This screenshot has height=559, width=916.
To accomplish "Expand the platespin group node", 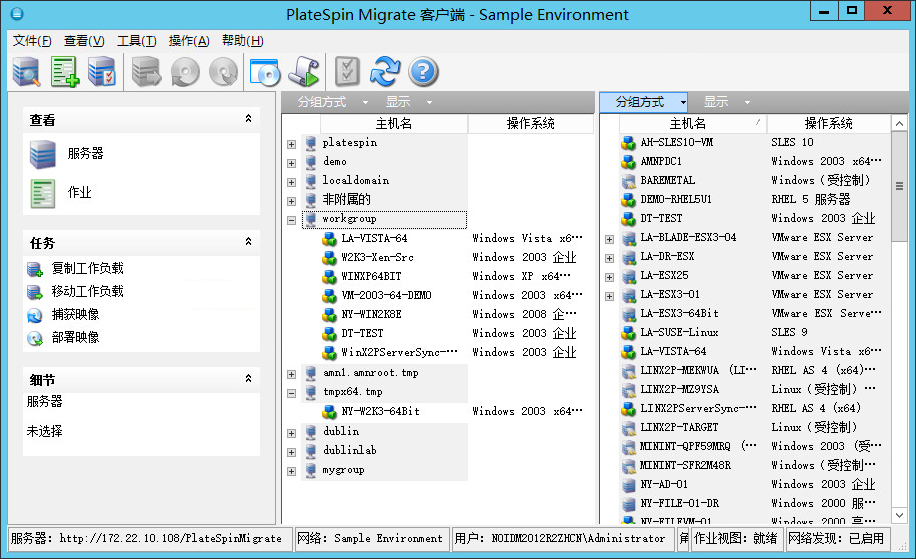I will pyautogui.click(x=291, y=144).
